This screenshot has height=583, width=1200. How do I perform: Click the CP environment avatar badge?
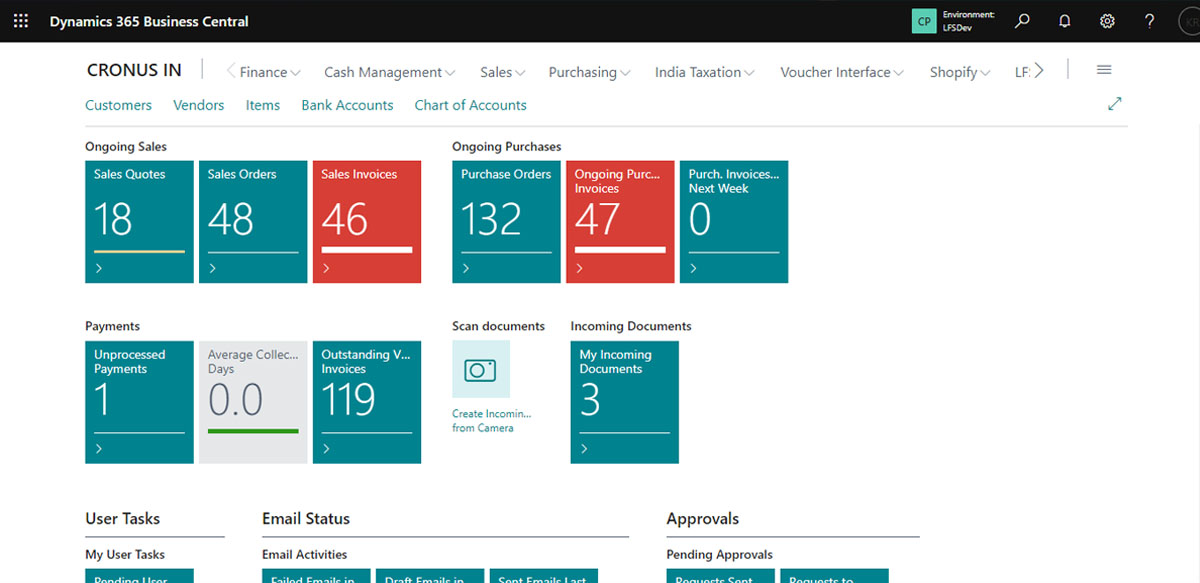click(x=924, y=21)
